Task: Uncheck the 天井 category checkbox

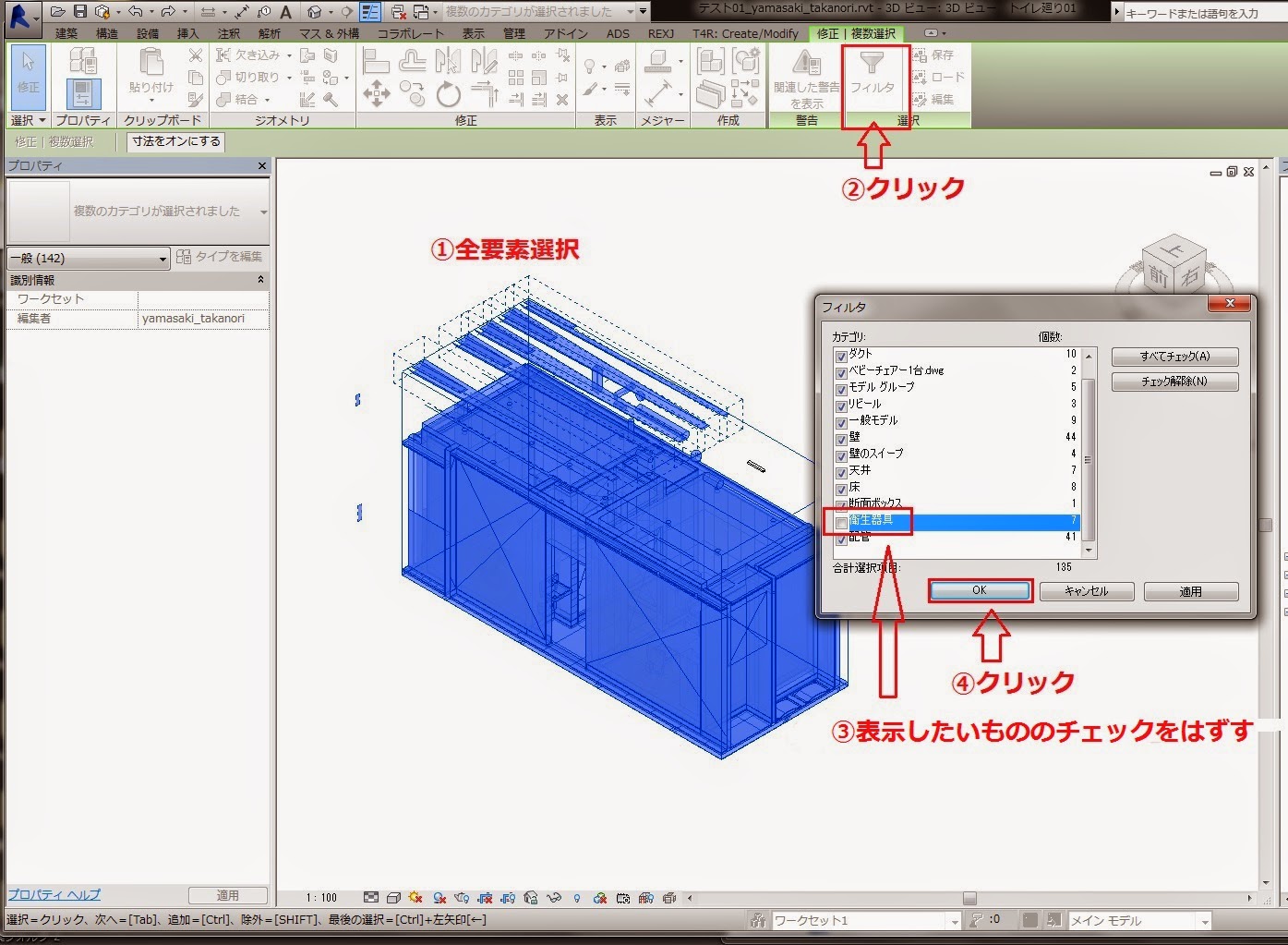Action: point(841,472)
